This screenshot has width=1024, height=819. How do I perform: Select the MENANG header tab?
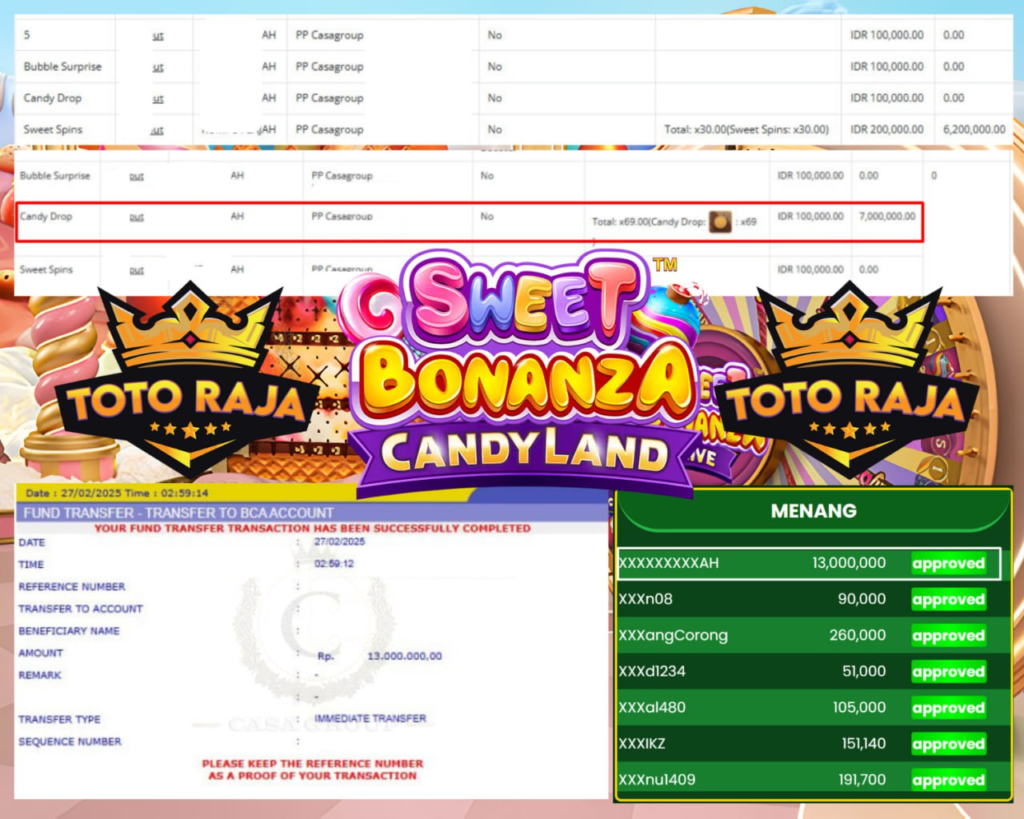[813, 511]
